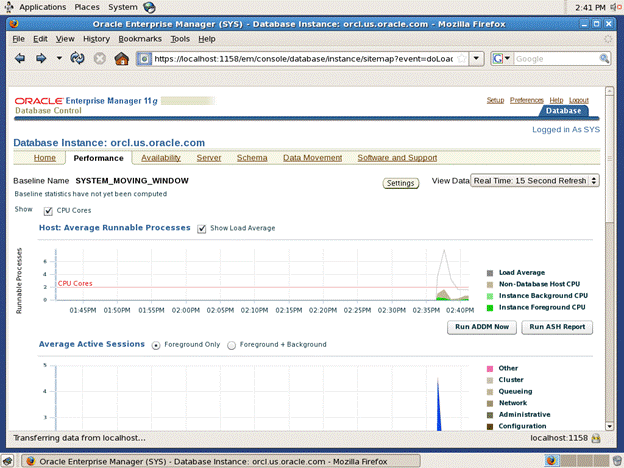Click the Firefox icon in bottom tray

551,461
